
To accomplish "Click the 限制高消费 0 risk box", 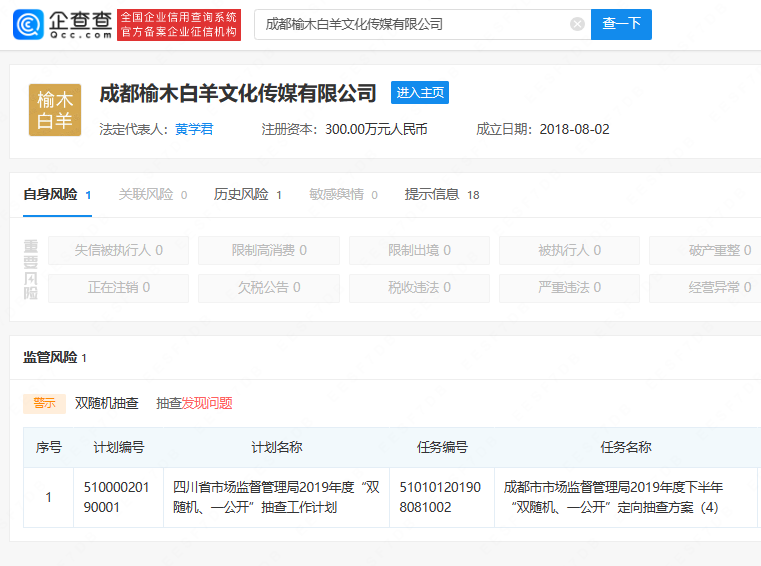I will 269,250.
